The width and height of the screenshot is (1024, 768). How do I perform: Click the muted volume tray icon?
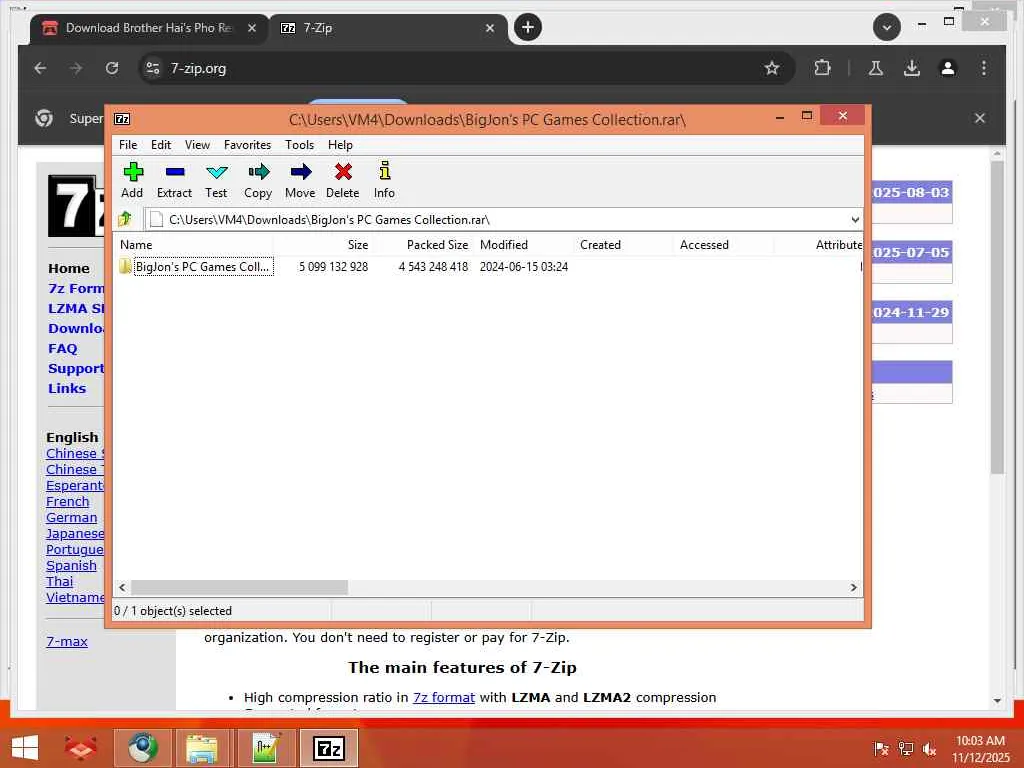[x=929, y=748]
